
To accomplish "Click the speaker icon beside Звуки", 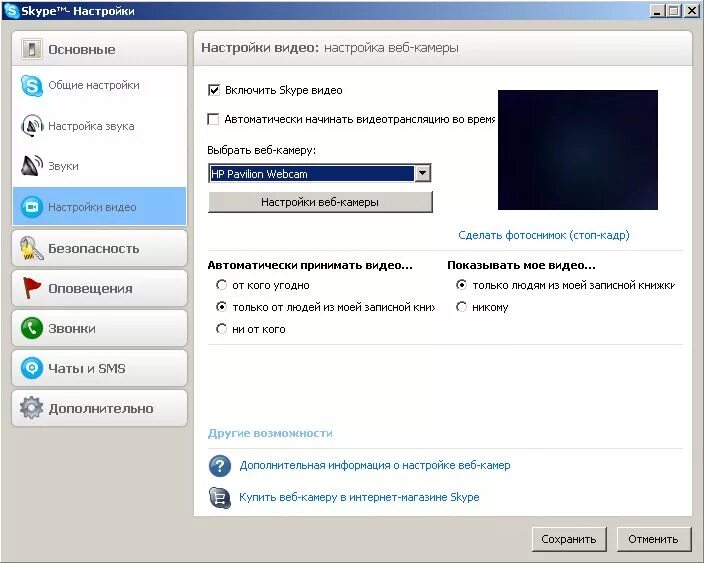I will [31, 166].
